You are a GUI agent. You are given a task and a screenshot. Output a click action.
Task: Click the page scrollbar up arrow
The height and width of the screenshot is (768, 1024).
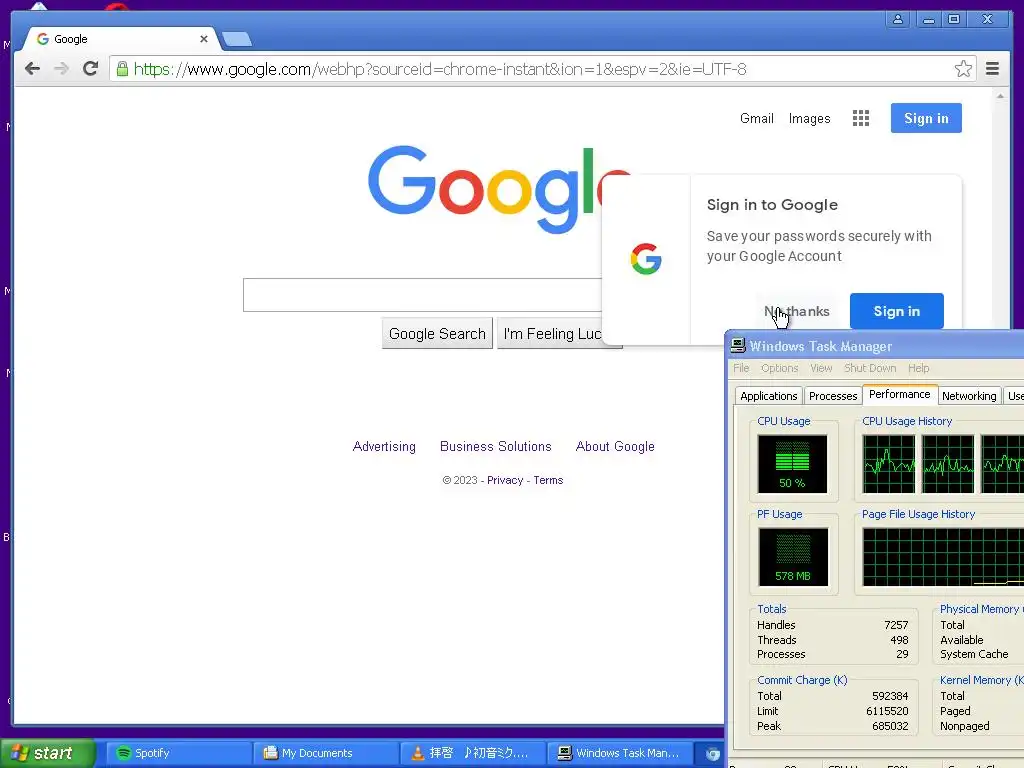1000,96
